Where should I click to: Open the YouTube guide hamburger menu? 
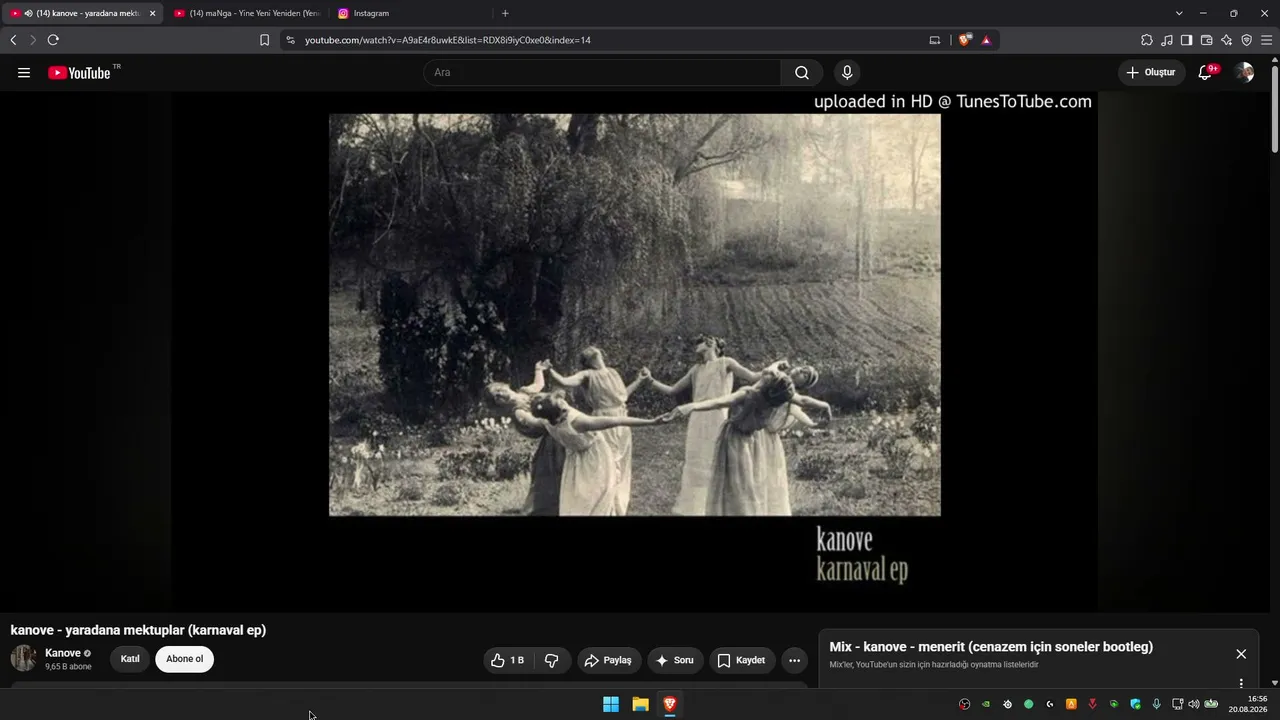[24, 73]
